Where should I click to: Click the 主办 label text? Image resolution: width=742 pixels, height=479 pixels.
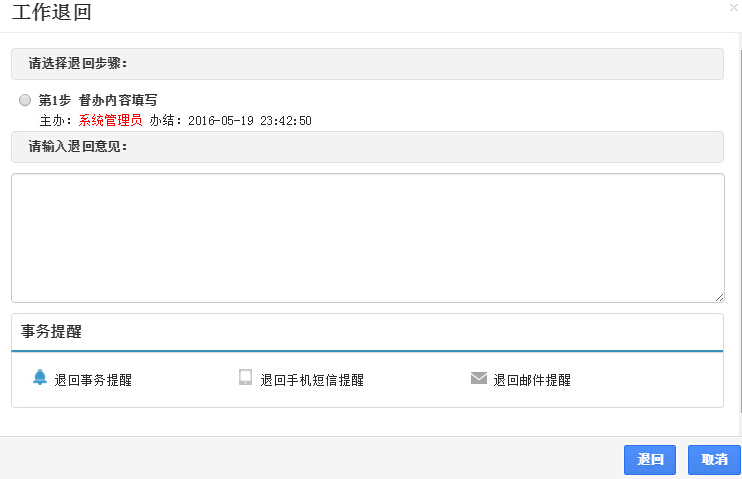pyautogui.click(x=55, y=120)
